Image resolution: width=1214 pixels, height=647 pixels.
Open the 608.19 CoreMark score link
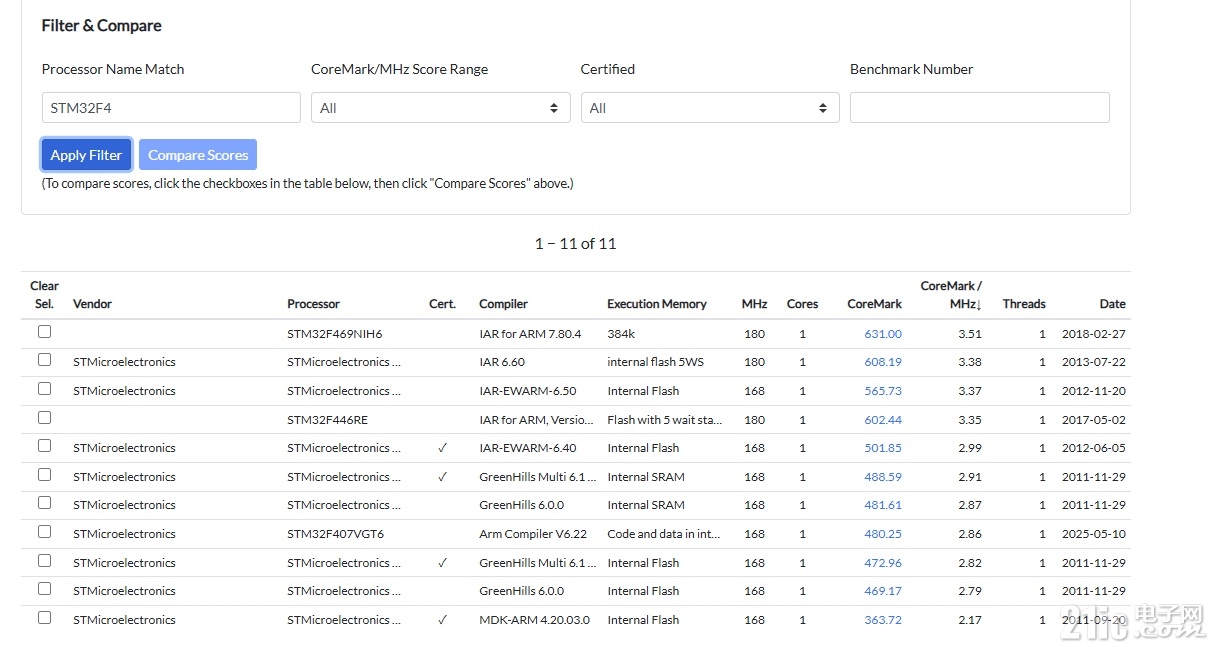(883, 362)
